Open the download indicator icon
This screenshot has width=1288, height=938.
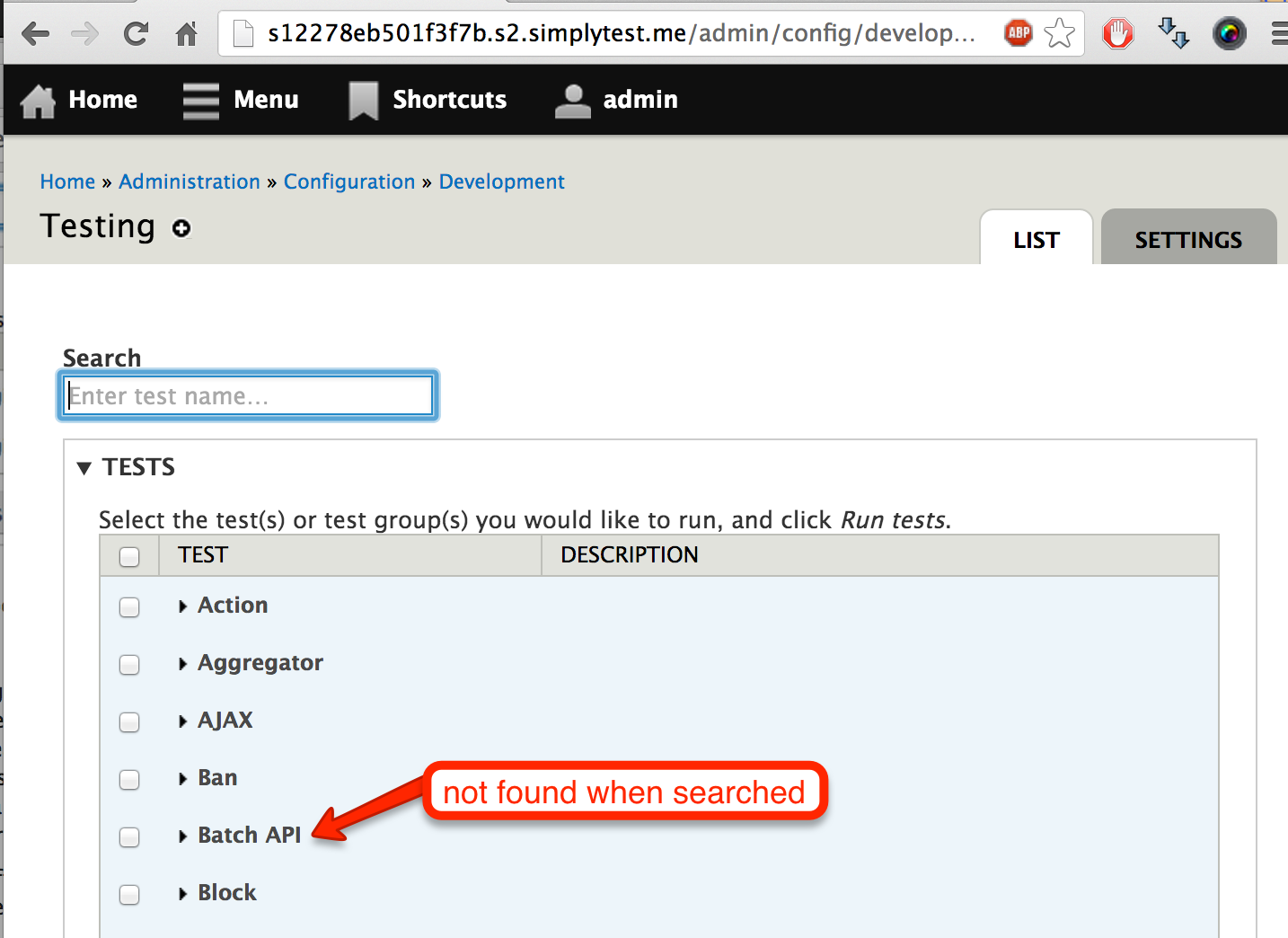click(x=1173, y=33)
